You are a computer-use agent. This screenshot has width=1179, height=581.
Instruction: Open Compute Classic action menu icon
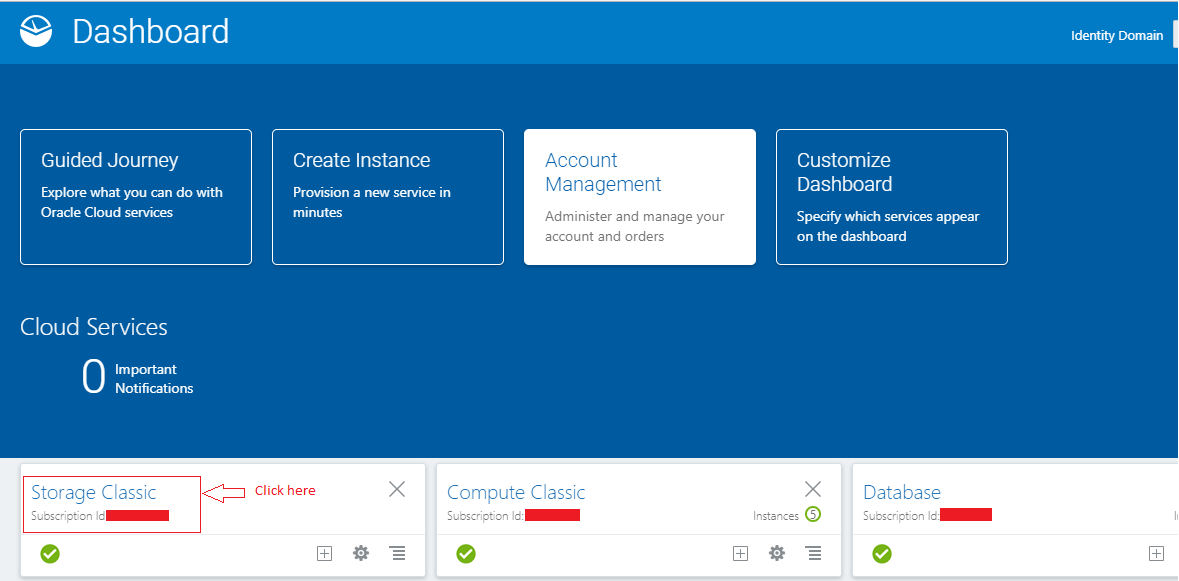pos(814,554)
